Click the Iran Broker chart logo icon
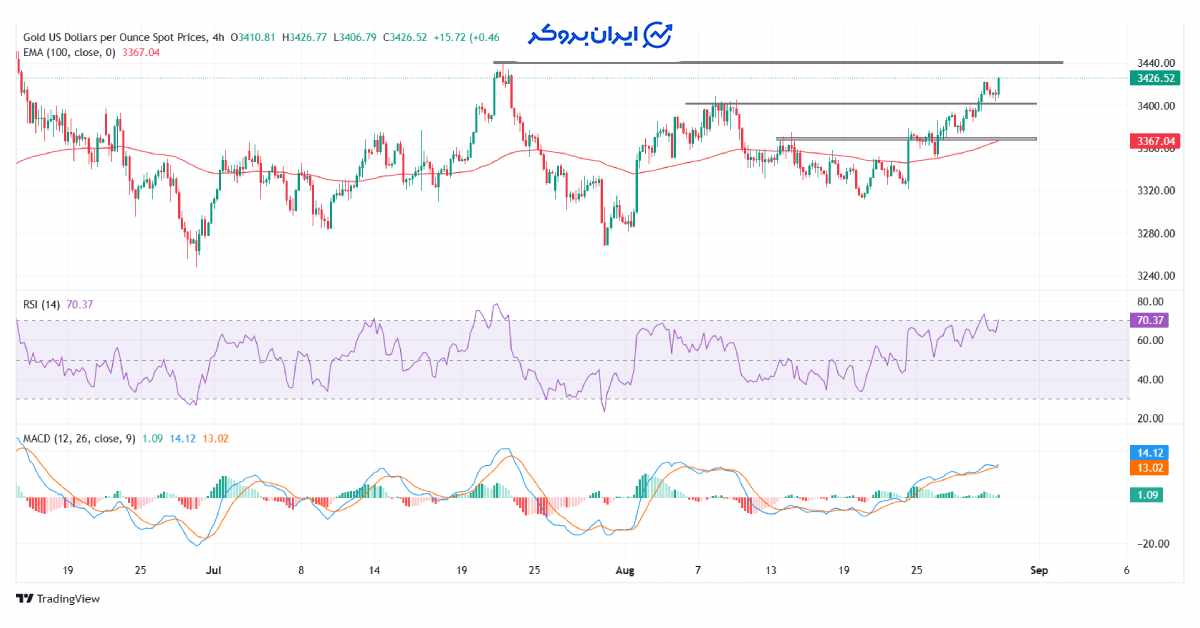The width and height of the screenshot is (1200, 628). [x=657, y=34]
